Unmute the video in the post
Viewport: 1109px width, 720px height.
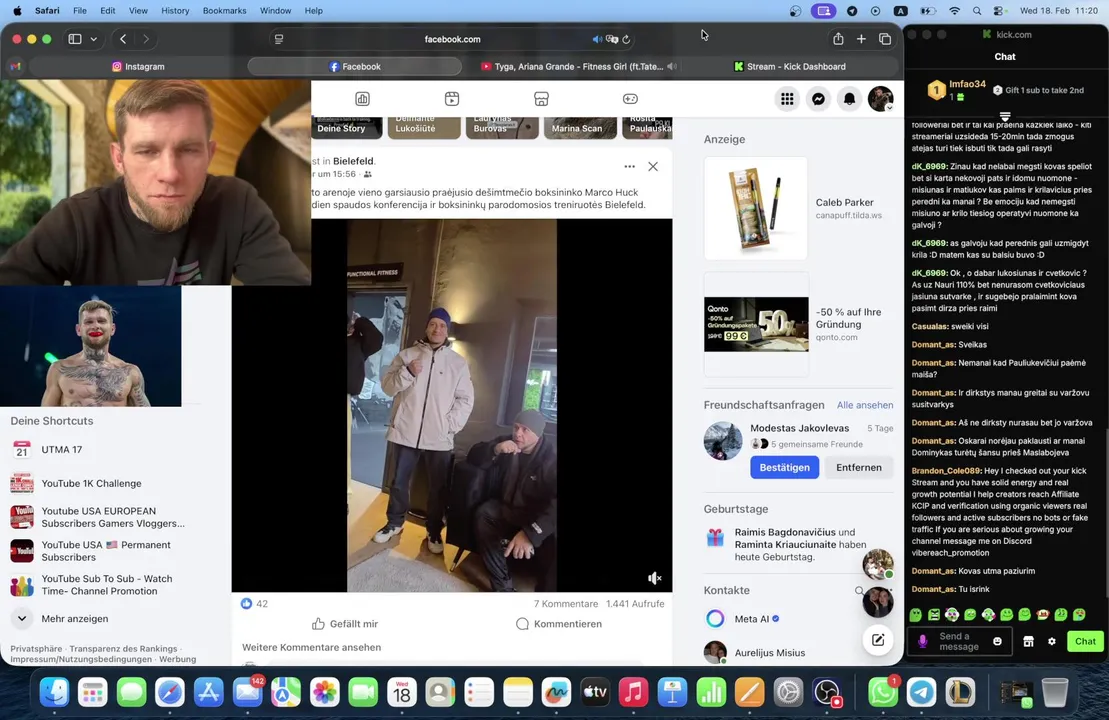(655, 579)
